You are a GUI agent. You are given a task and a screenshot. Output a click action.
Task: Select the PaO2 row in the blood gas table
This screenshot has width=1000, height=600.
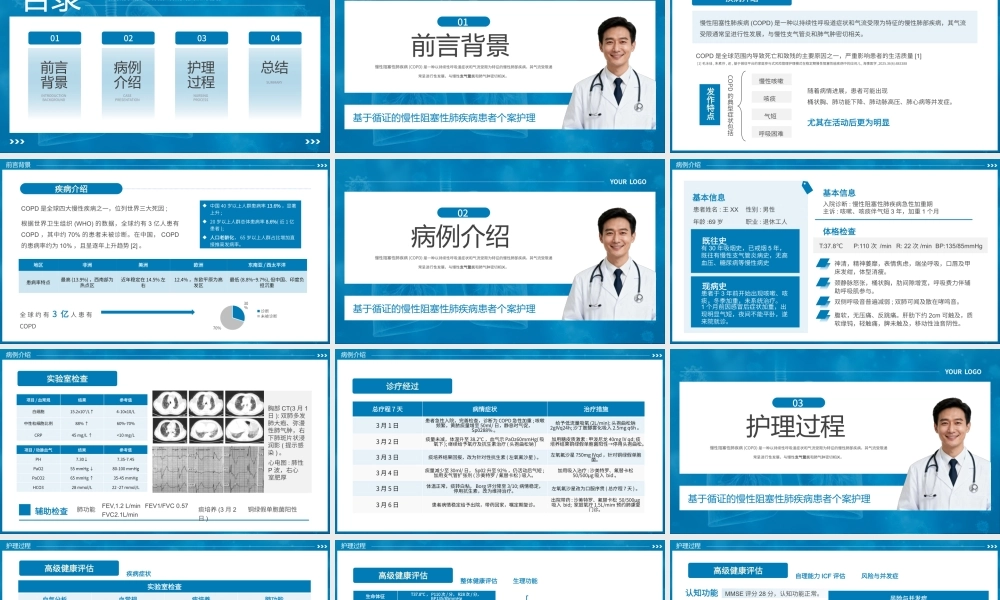[82, 468]
